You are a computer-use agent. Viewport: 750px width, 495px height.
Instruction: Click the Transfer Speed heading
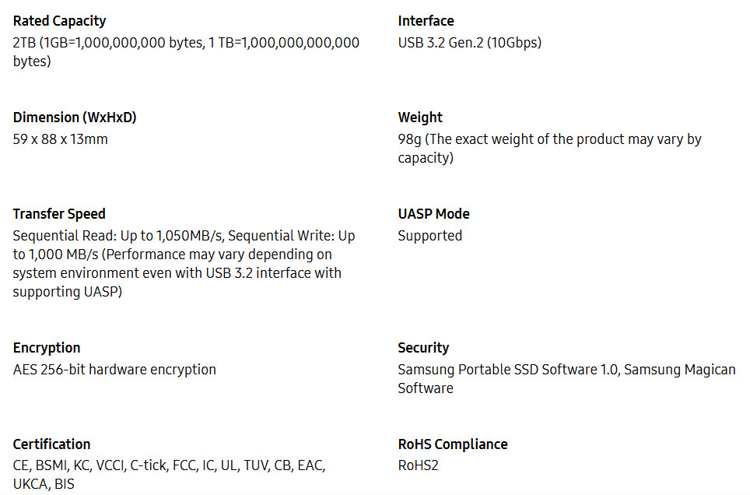[59, 214]
